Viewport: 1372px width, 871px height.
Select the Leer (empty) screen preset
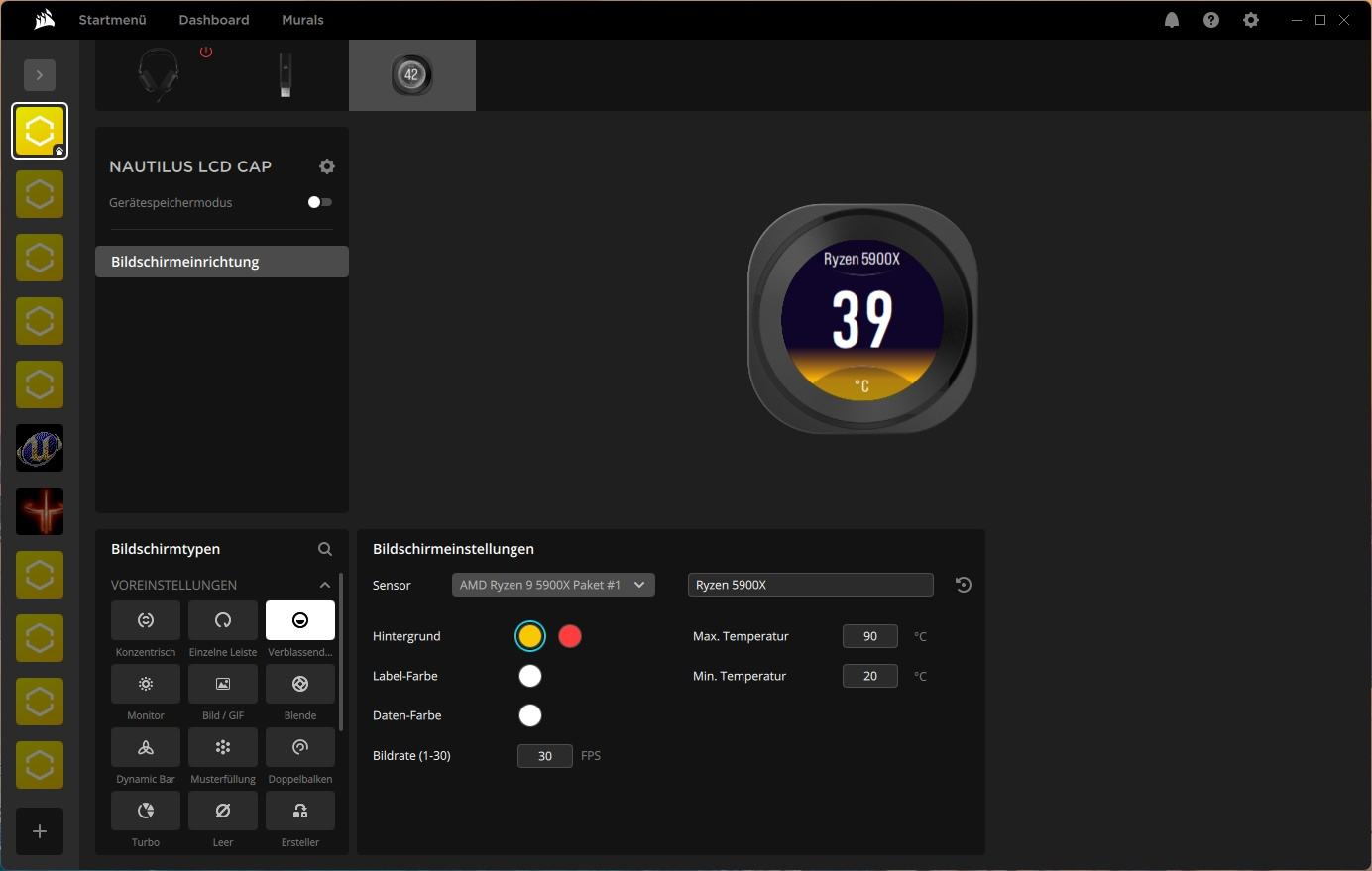[x=223, y=811]
